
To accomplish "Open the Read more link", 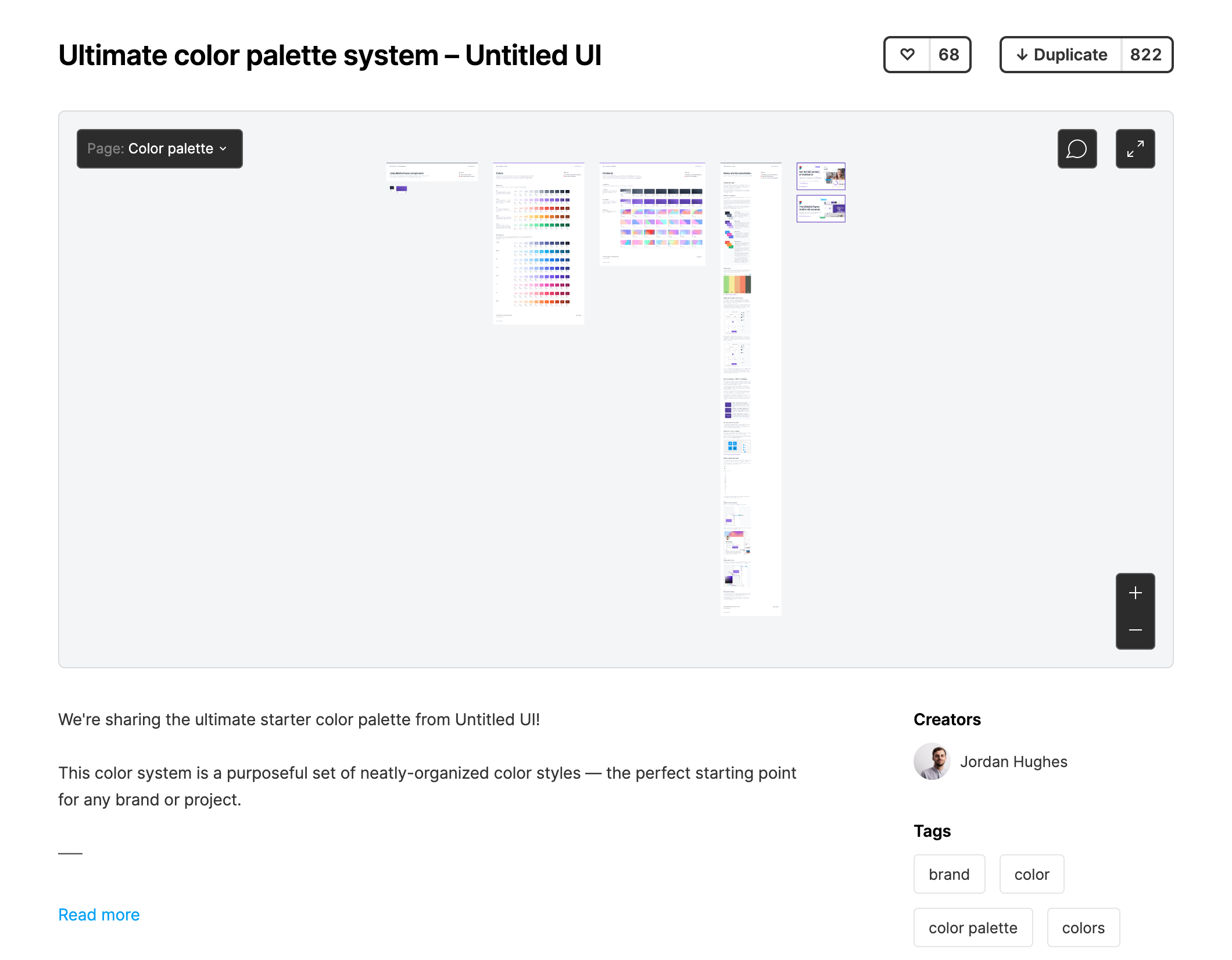I will point(99,914).
